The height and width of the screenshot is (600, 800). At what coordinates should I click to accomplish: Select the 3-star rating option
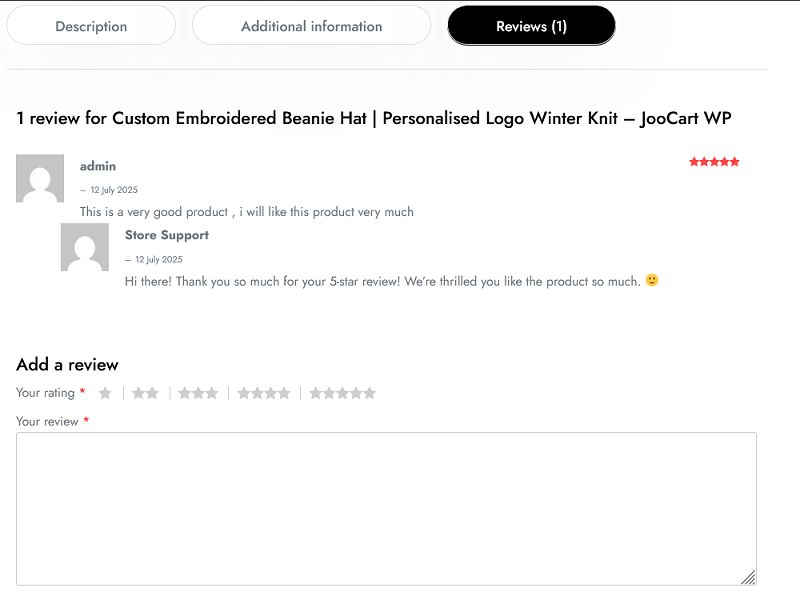coord(198,393)
